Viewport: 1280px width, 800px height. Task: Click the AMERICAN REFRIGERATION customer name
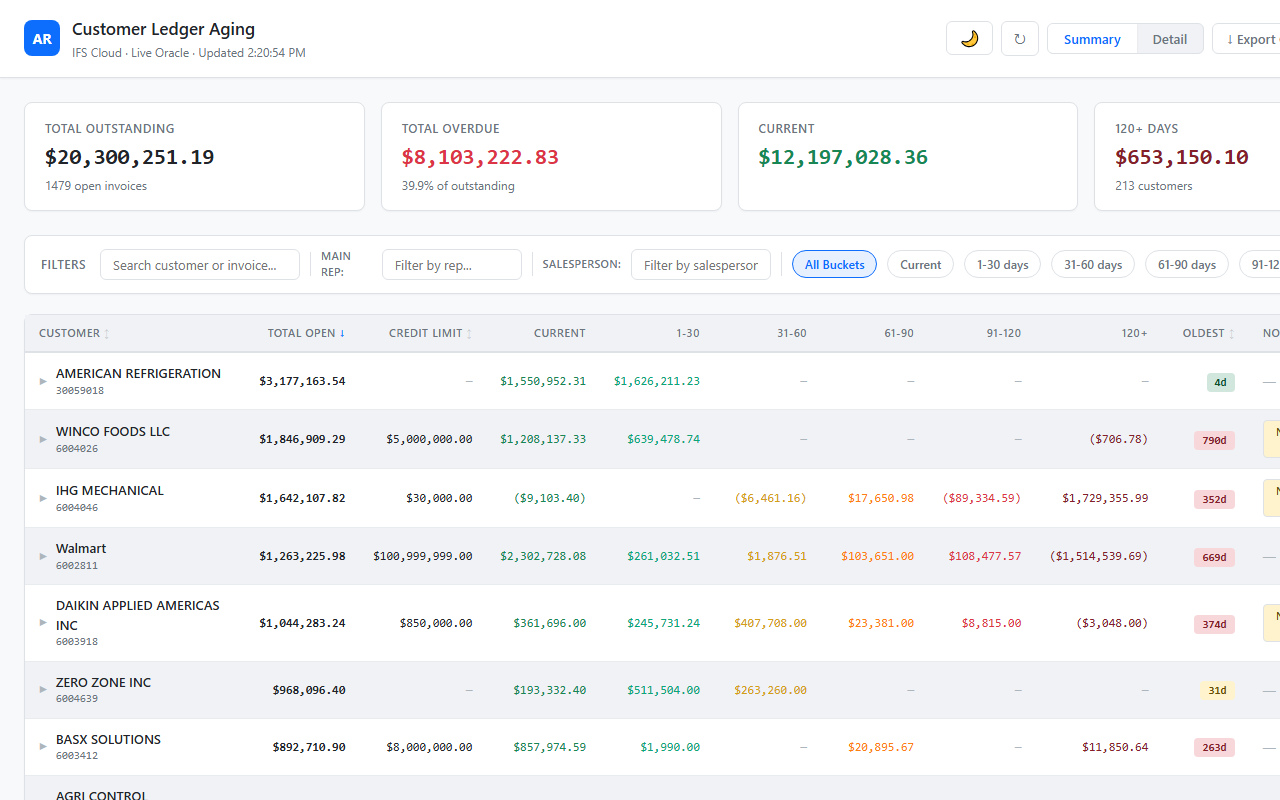coord(138,373)
